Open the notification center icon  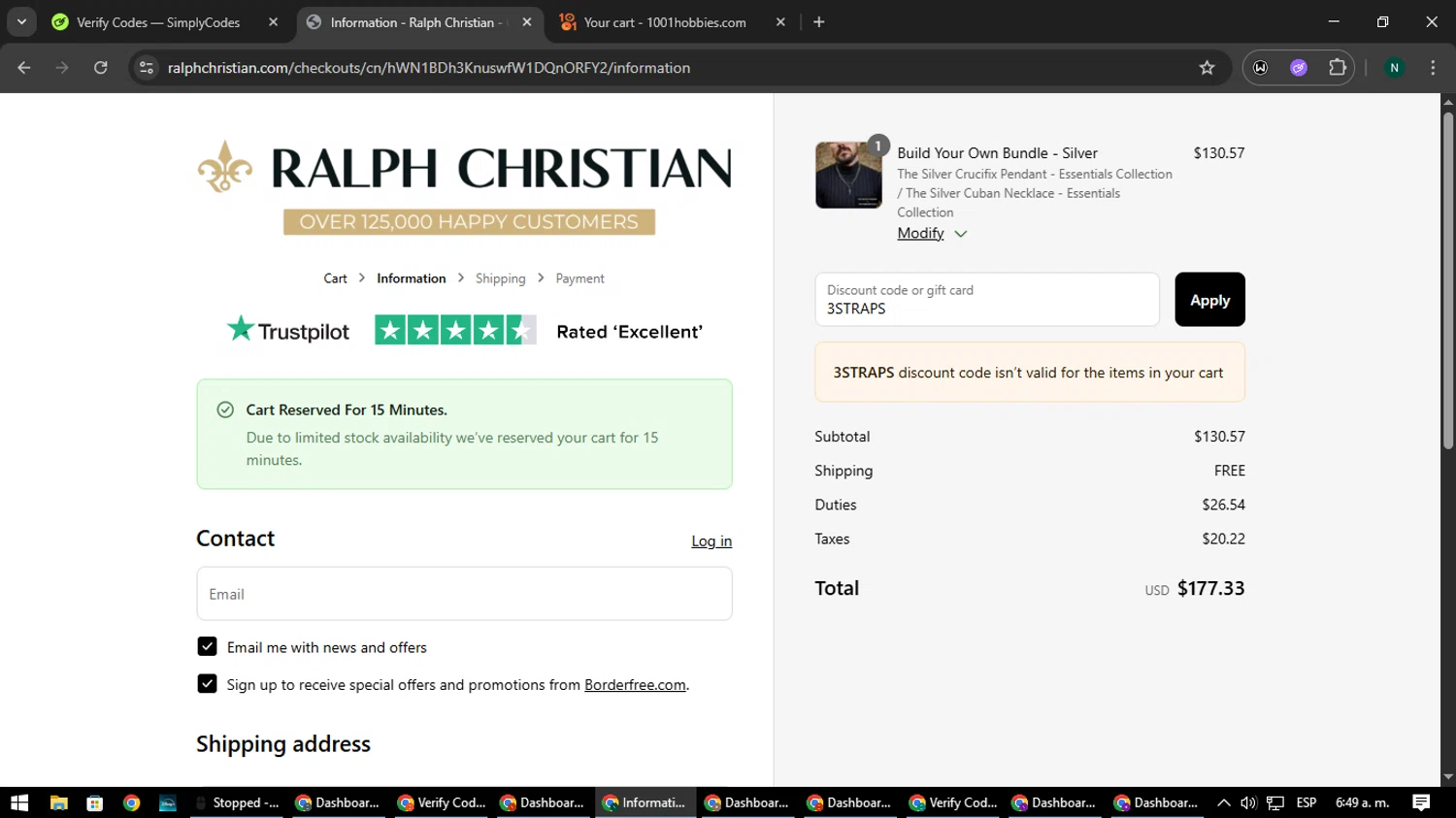tap(1421, 802)
